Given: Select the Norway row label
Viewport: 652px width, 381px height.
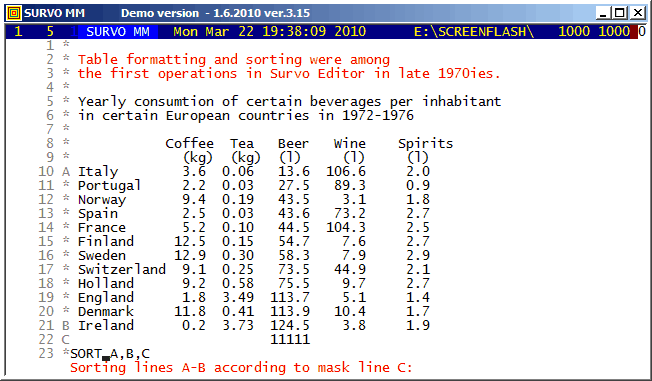Looking at the screenshot, I should (x=102, y=200).
